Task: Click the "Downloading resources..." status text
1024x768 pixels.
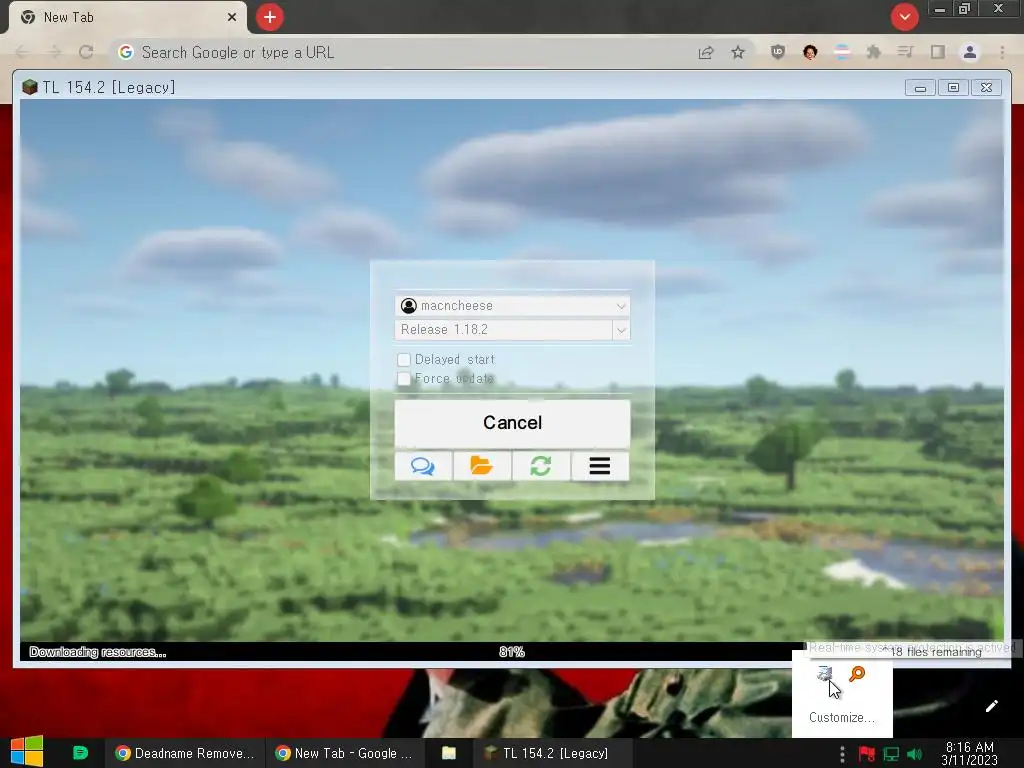Action: [x=98, y=652]
